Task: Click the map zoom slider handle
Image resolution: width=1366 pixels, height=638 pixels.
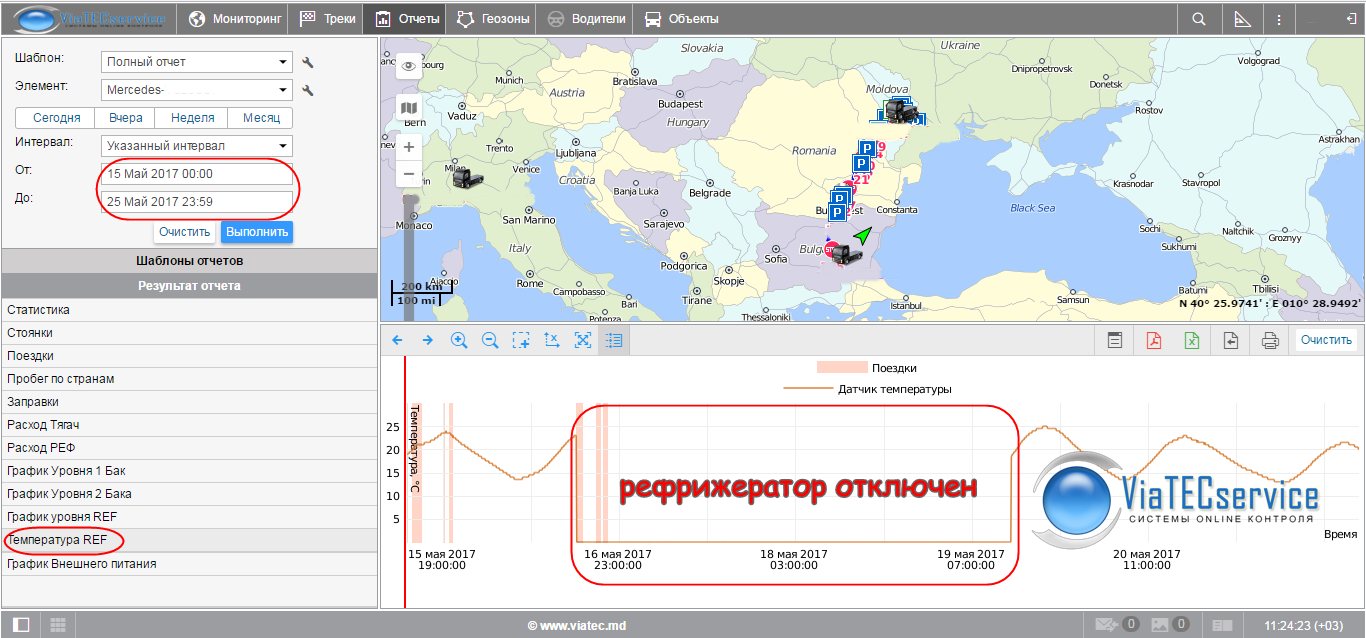Action: coord(408,203)
